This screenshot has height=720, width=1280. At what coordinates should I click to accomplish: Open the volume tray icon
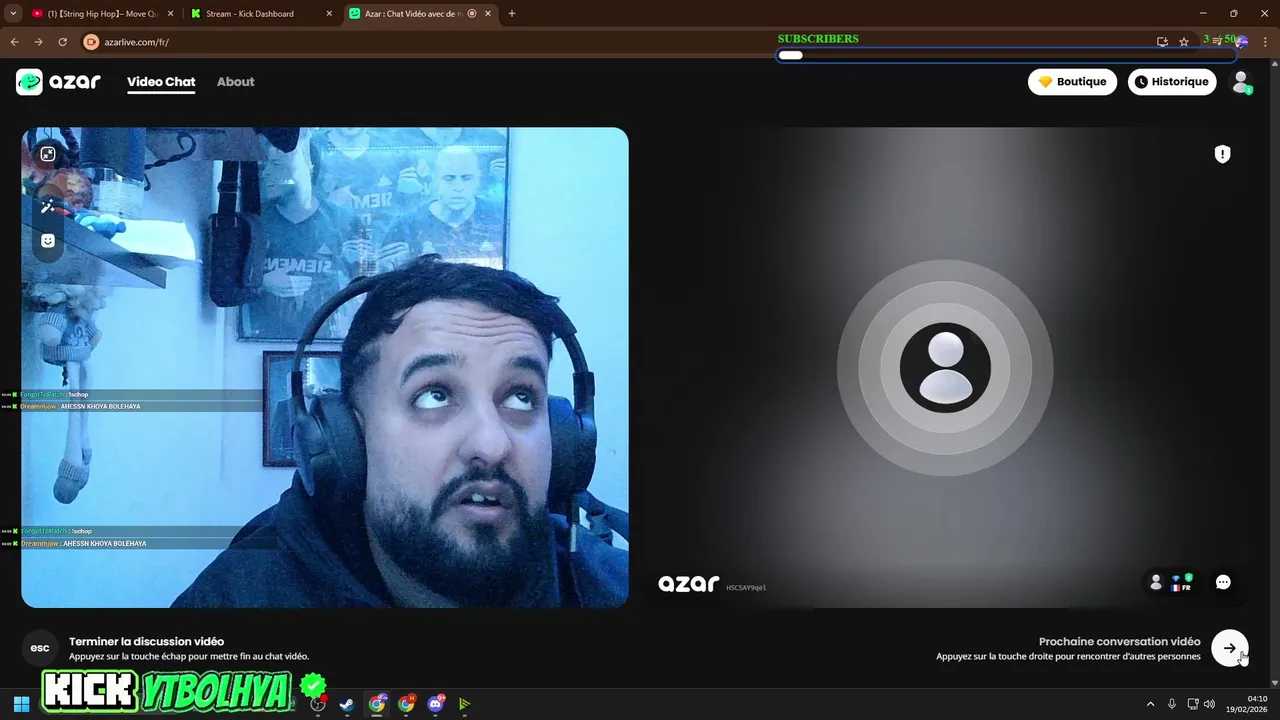click(x=1209, y=704)
